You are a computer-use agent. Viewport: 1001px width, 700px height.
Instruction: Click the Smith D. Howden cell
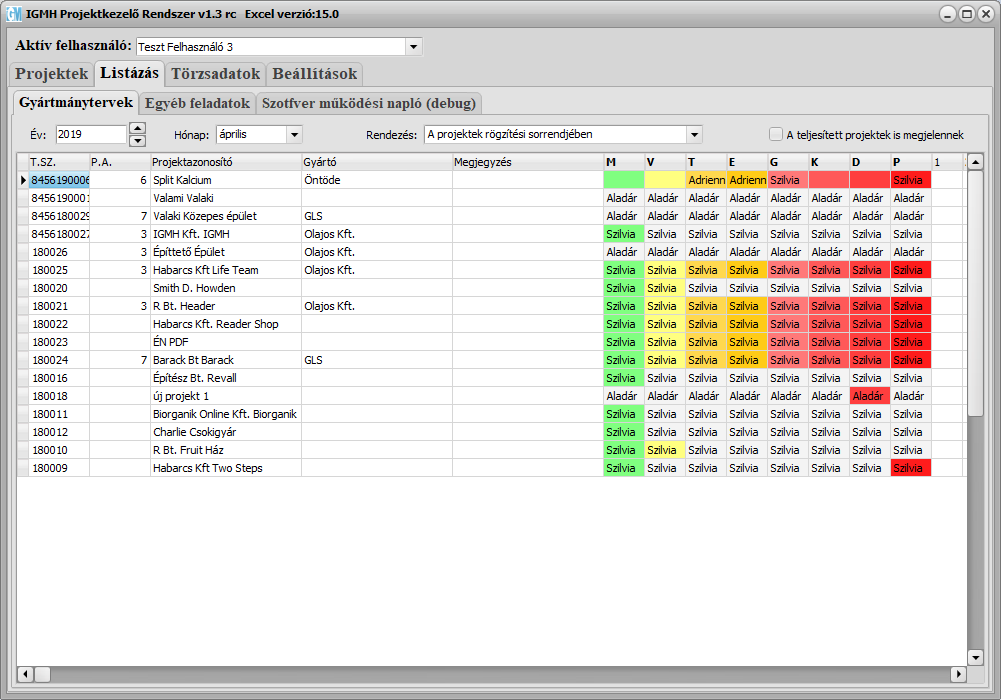(x=226, y=288)
